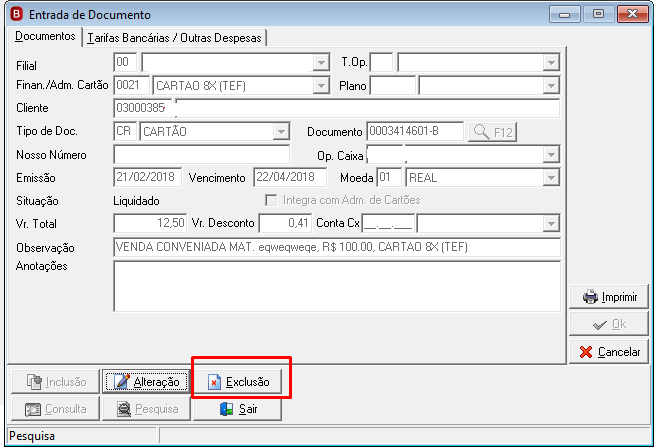Screen dimensions: 660x447
Task: Click the Inclusão button icon
Action: tap(34, 382)
